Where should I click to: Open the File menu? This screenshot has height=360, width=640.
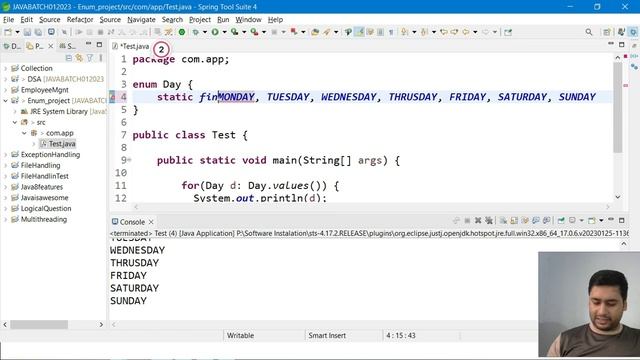(8, 20)
